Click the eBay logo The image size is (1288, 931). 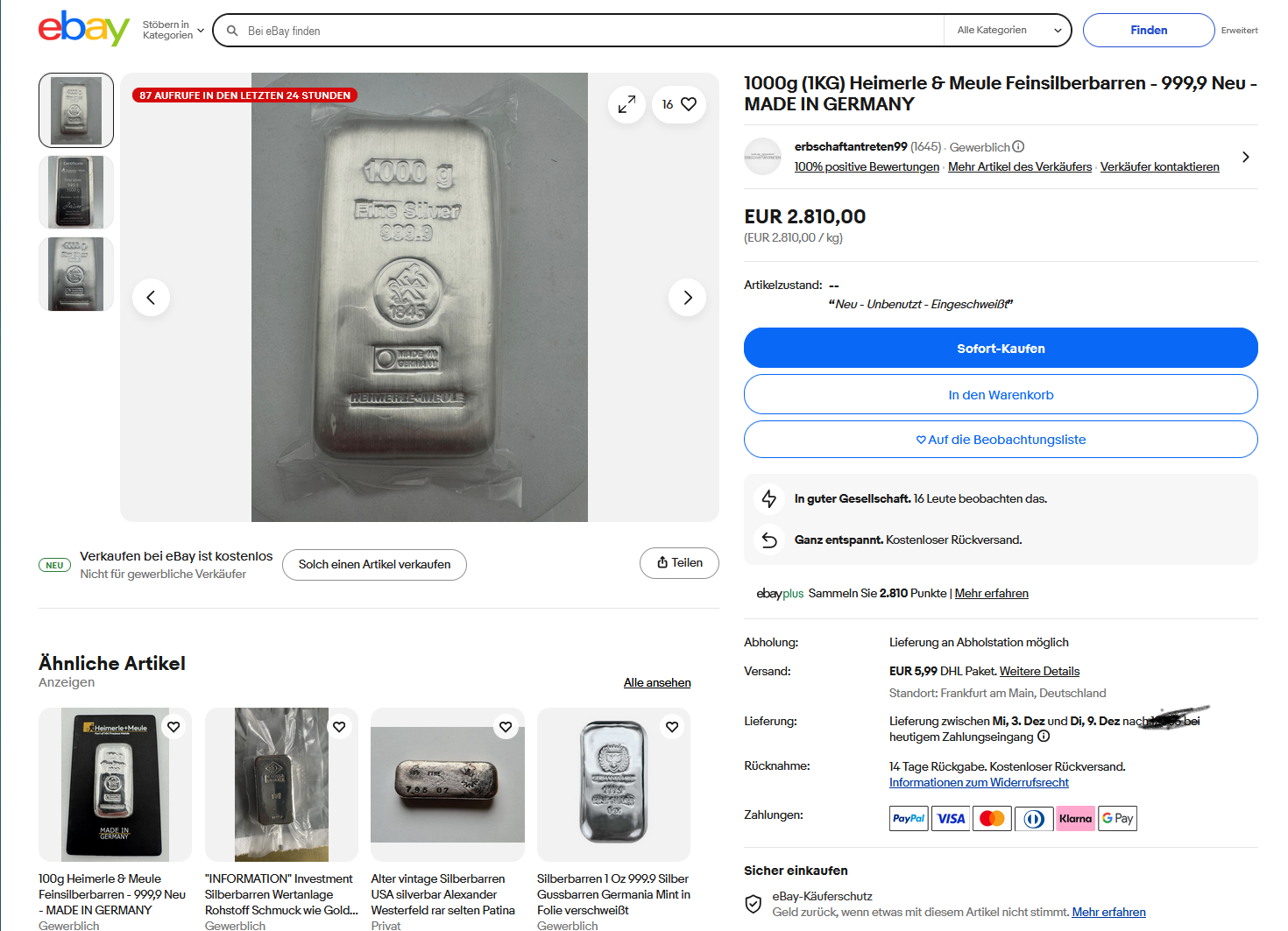click(83, 29)
